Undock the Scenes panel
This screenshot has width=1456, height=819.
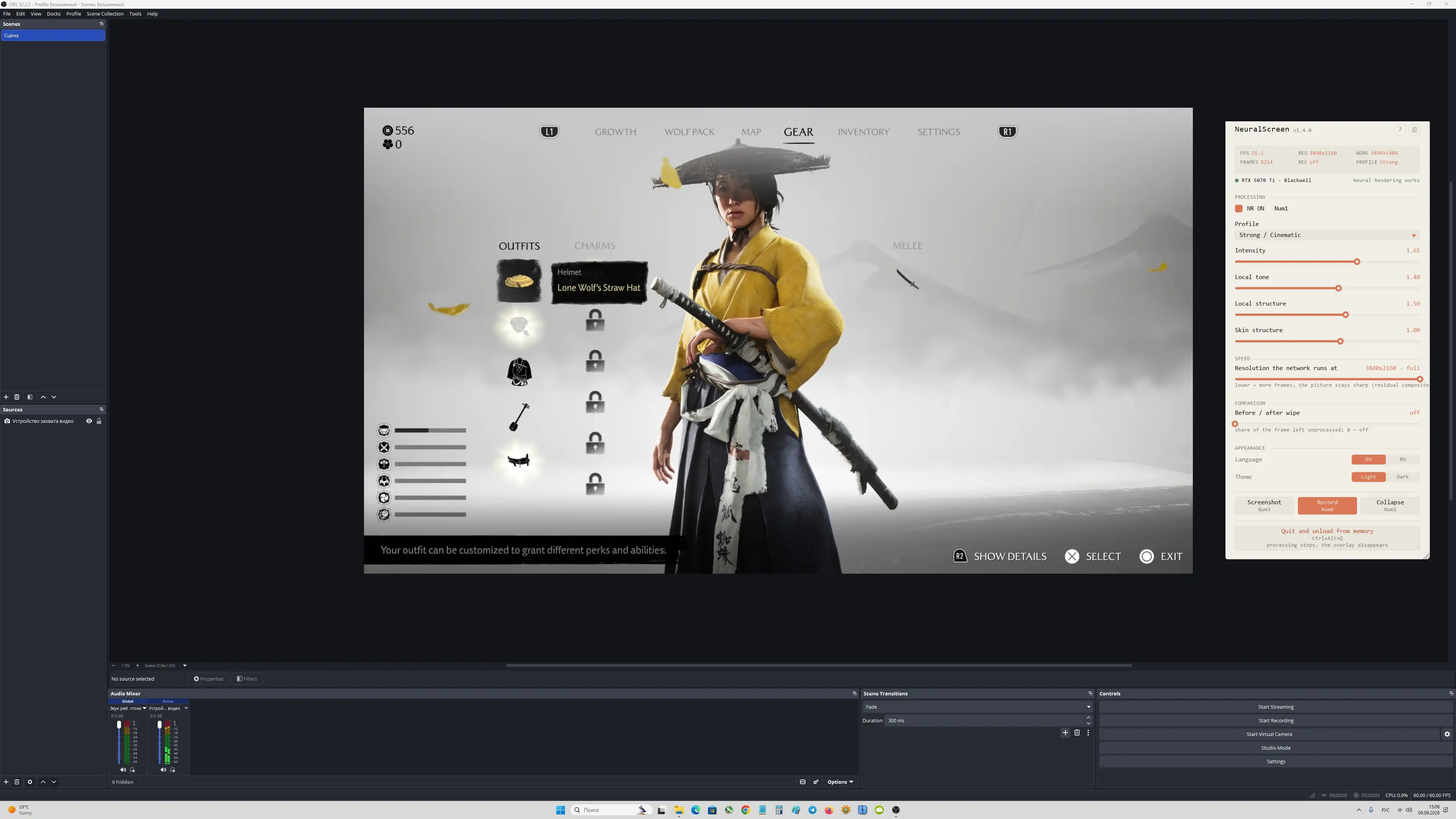coord(102,24)
